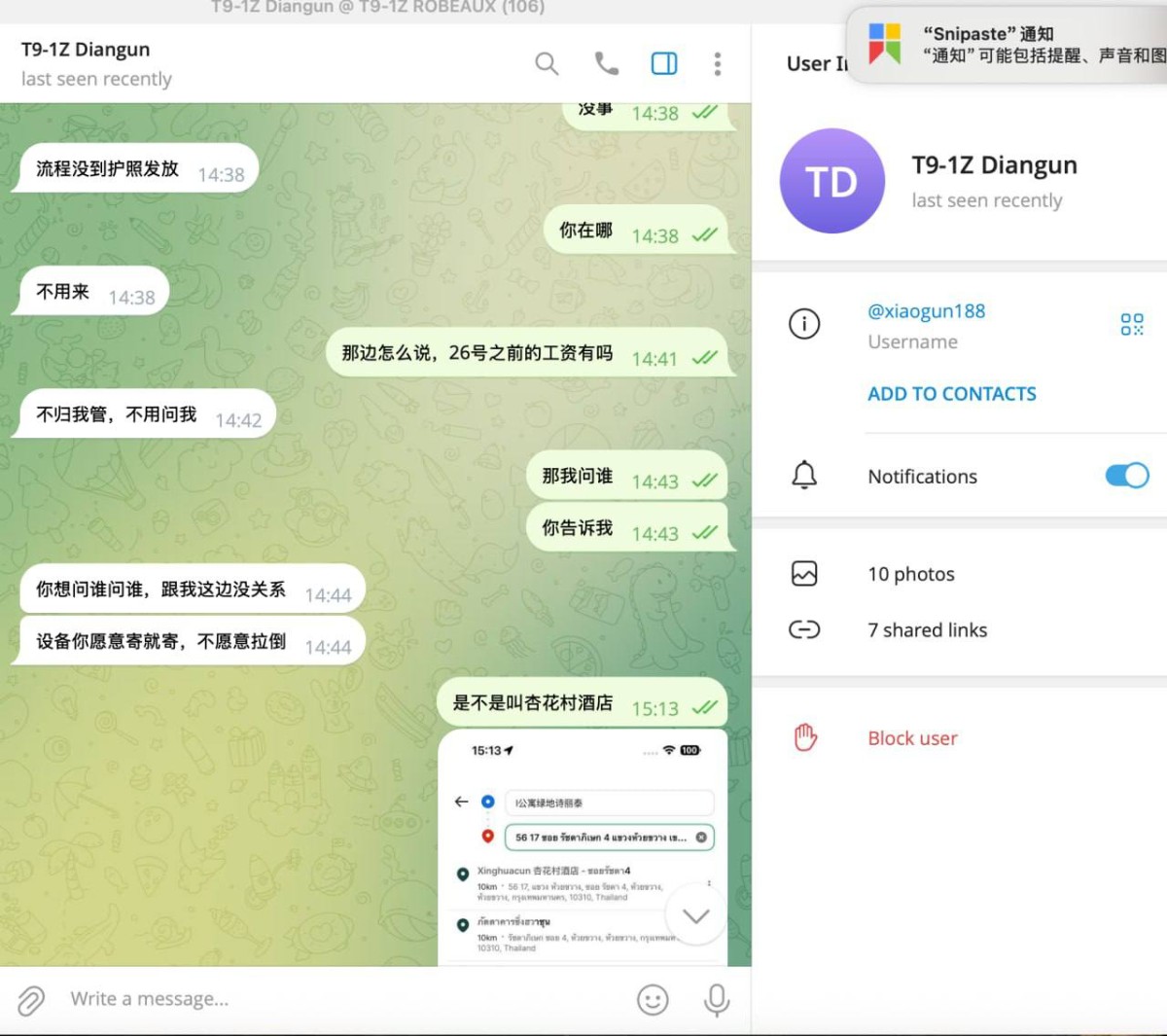Open the 7 shared links list

coord(927,630)
